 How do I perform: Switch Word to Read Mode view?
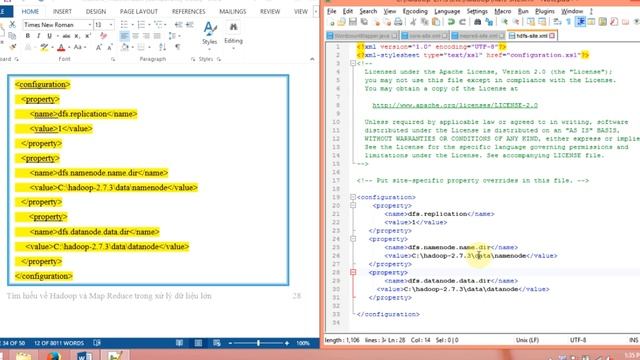[x=179, y=343]
